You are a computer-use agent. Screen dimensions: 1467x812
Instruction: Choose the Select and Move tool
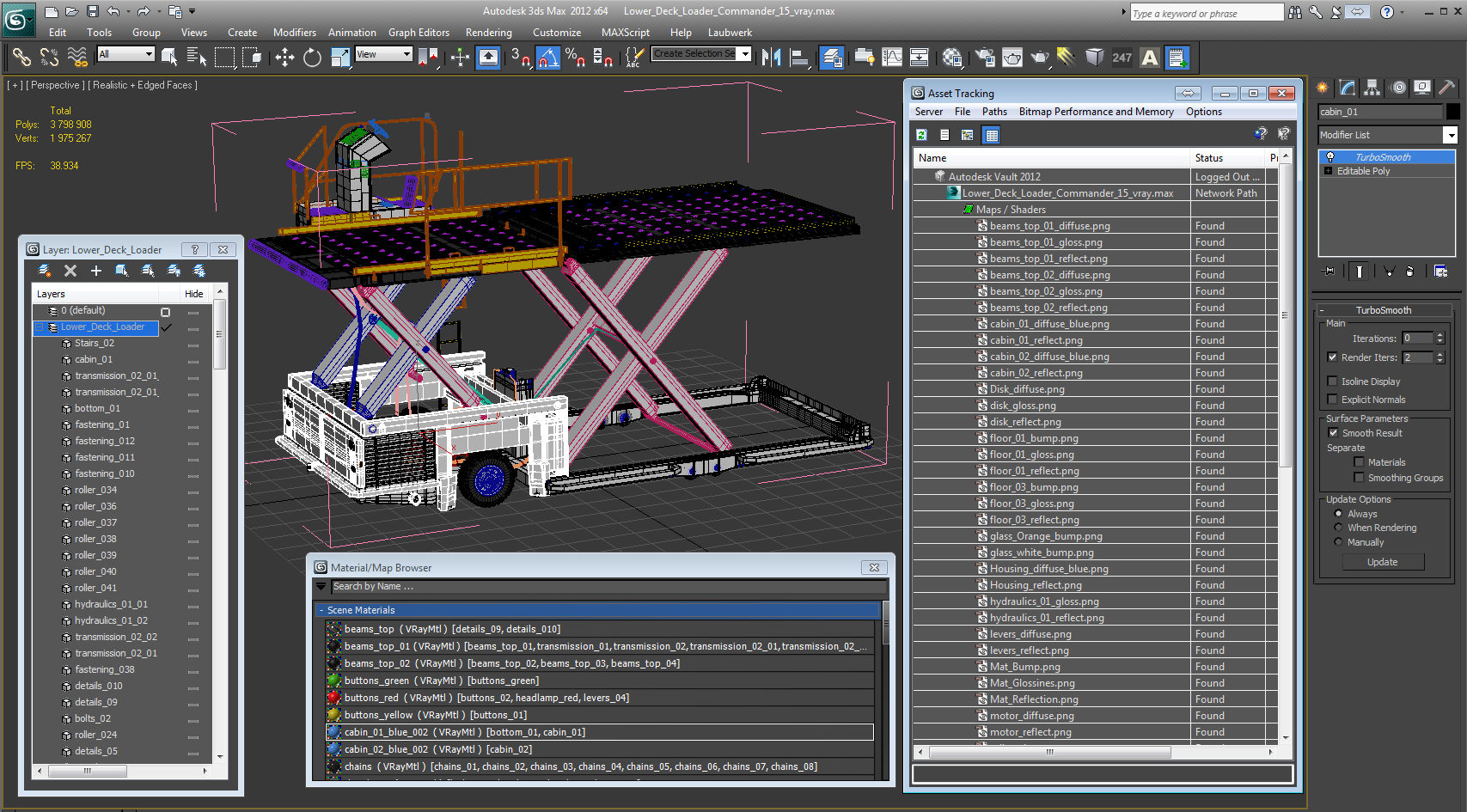(284, 58)
